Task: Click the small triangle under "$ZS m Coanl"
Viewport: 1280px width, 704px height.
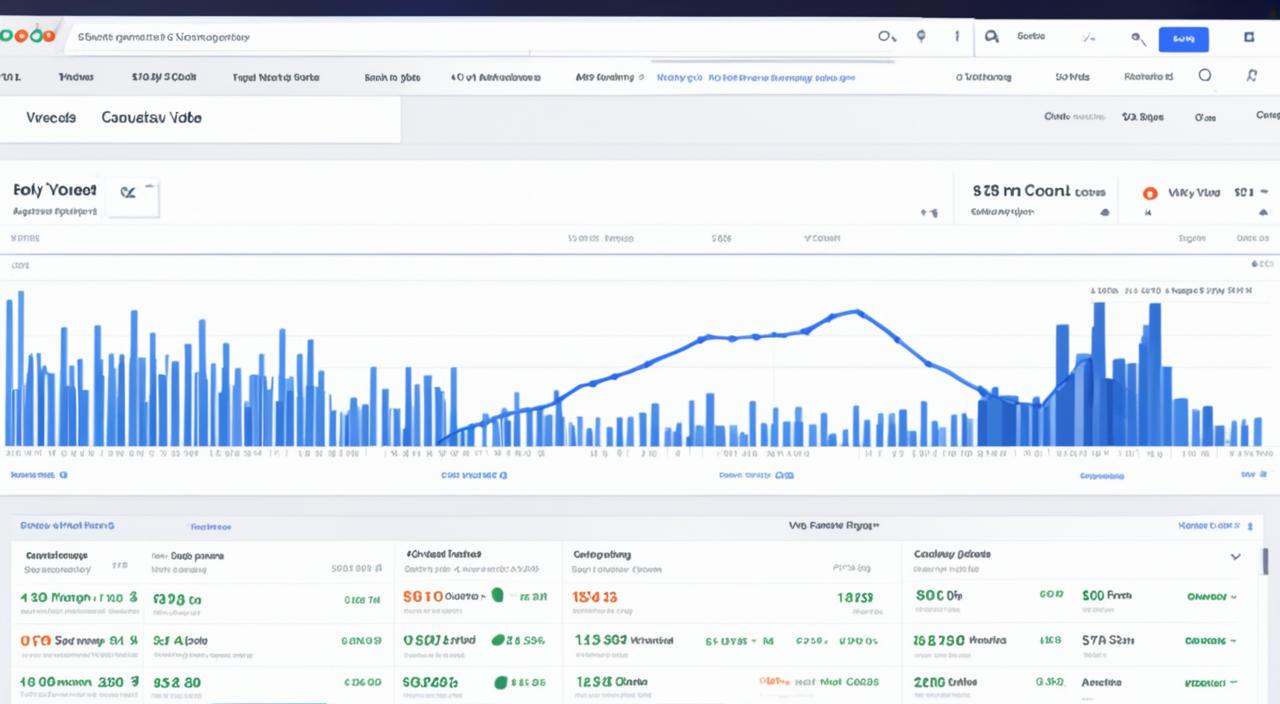Action: [x=1105, y=213]
